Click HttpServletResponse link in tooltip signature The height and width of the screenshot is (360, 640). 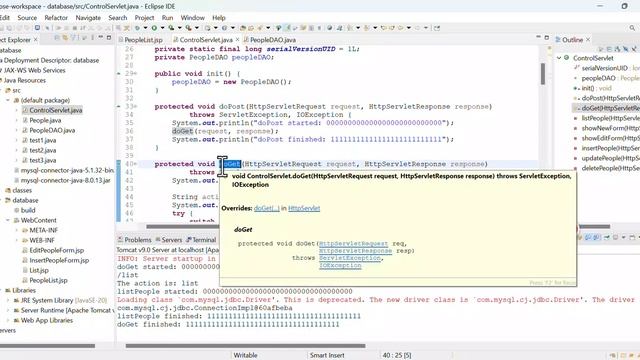(x=356, y=251)
